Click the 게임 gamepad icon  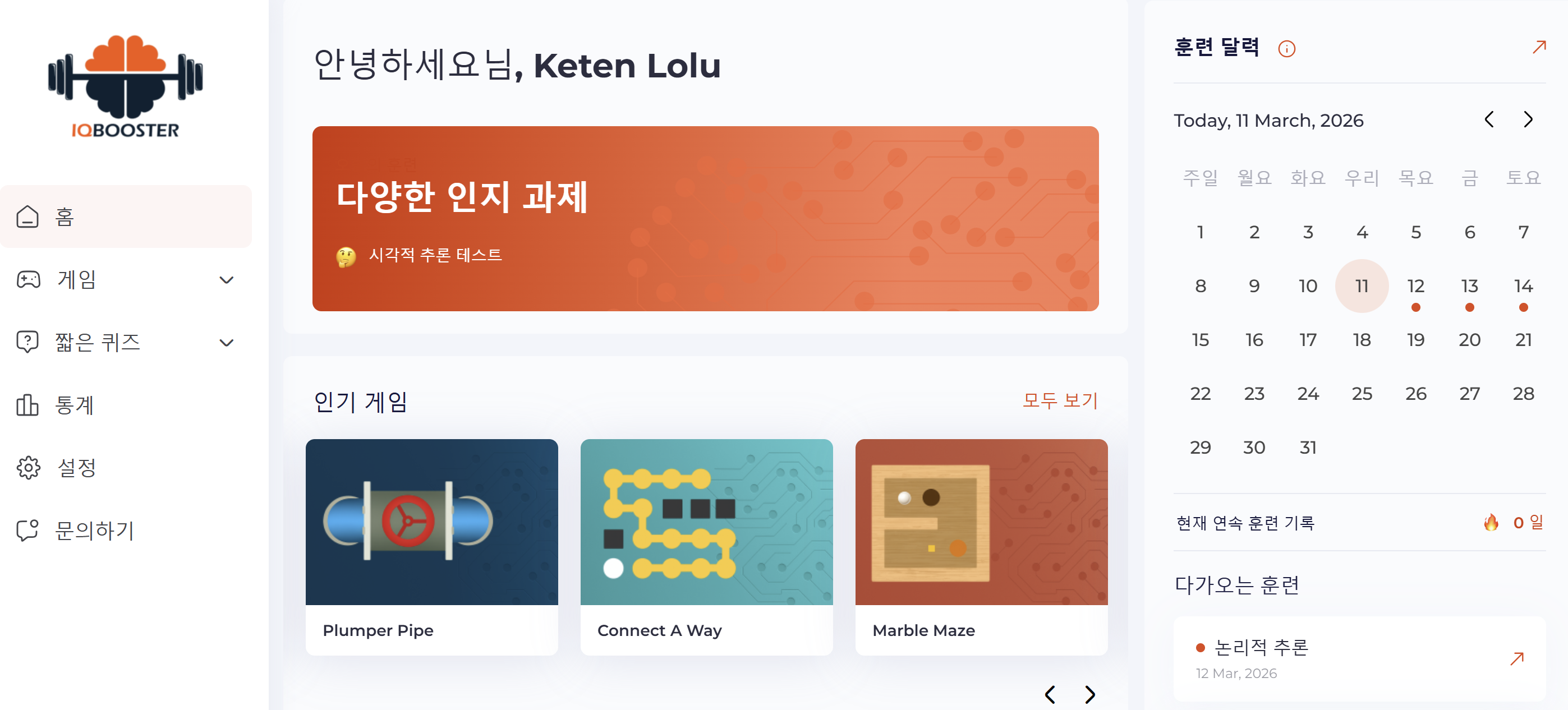coord(28,280)
